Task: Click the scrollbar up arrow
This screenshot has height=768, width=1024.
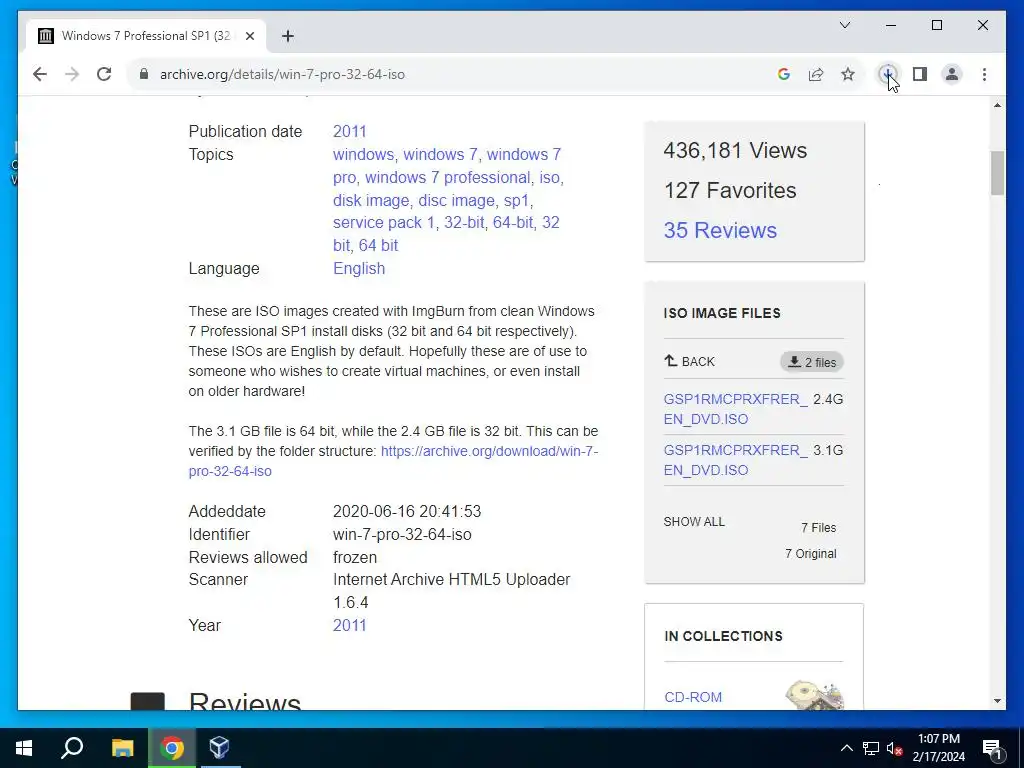Action: (x=997, y=105)
